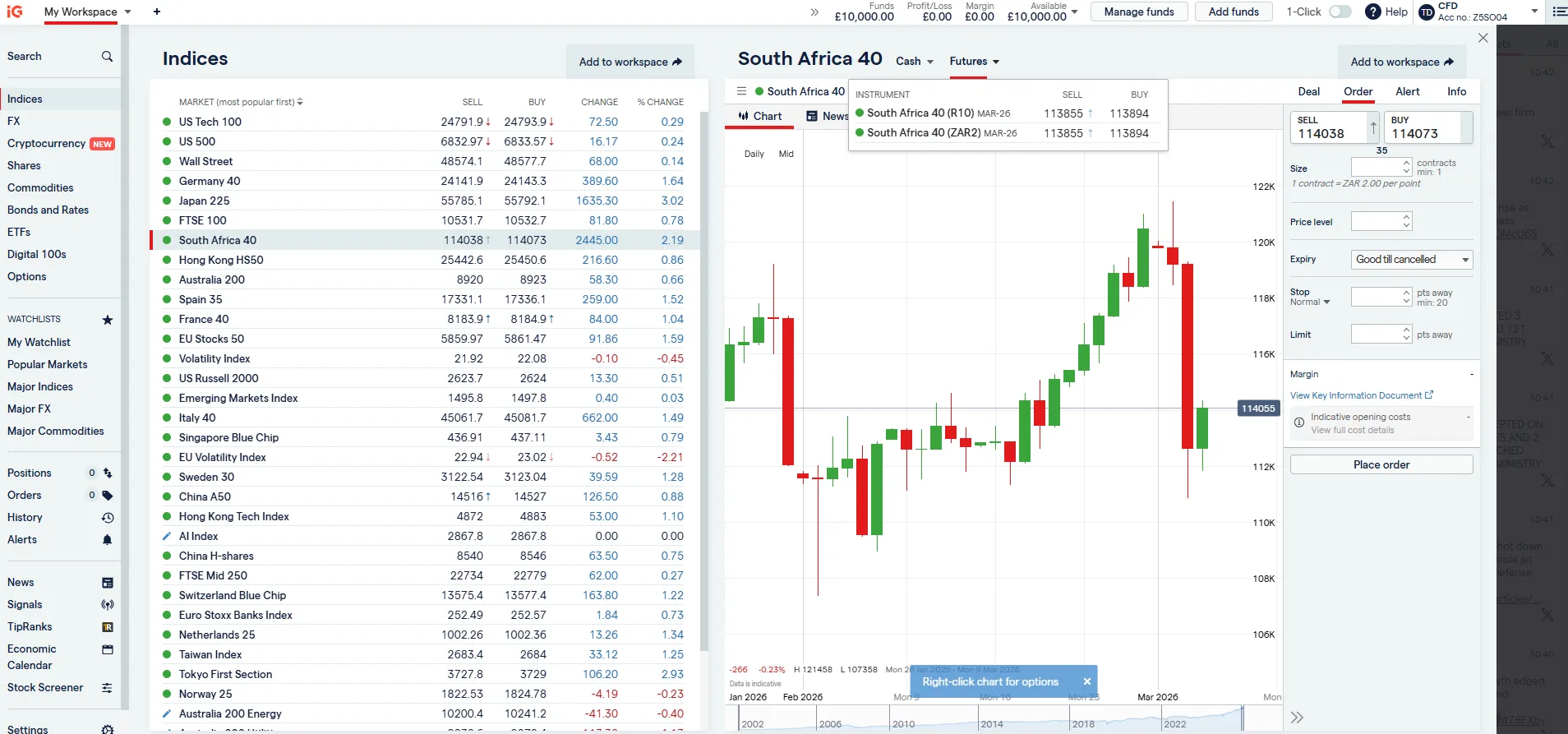The image size is (1568, 734).
Task: Open the Chart tab
Action: 759,117
